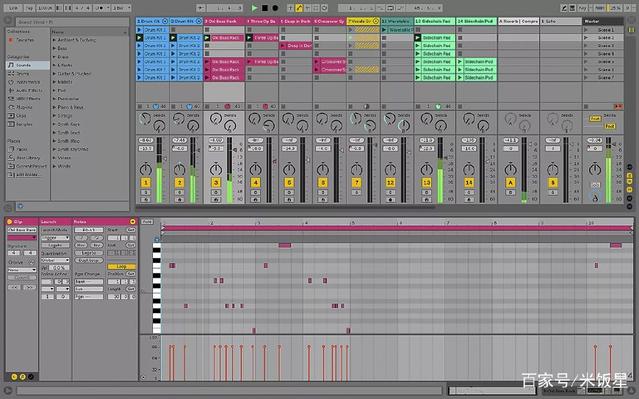Select the Vocals track header
The width and height of the screenshot is (639, 399).
[x=363, y=21]
